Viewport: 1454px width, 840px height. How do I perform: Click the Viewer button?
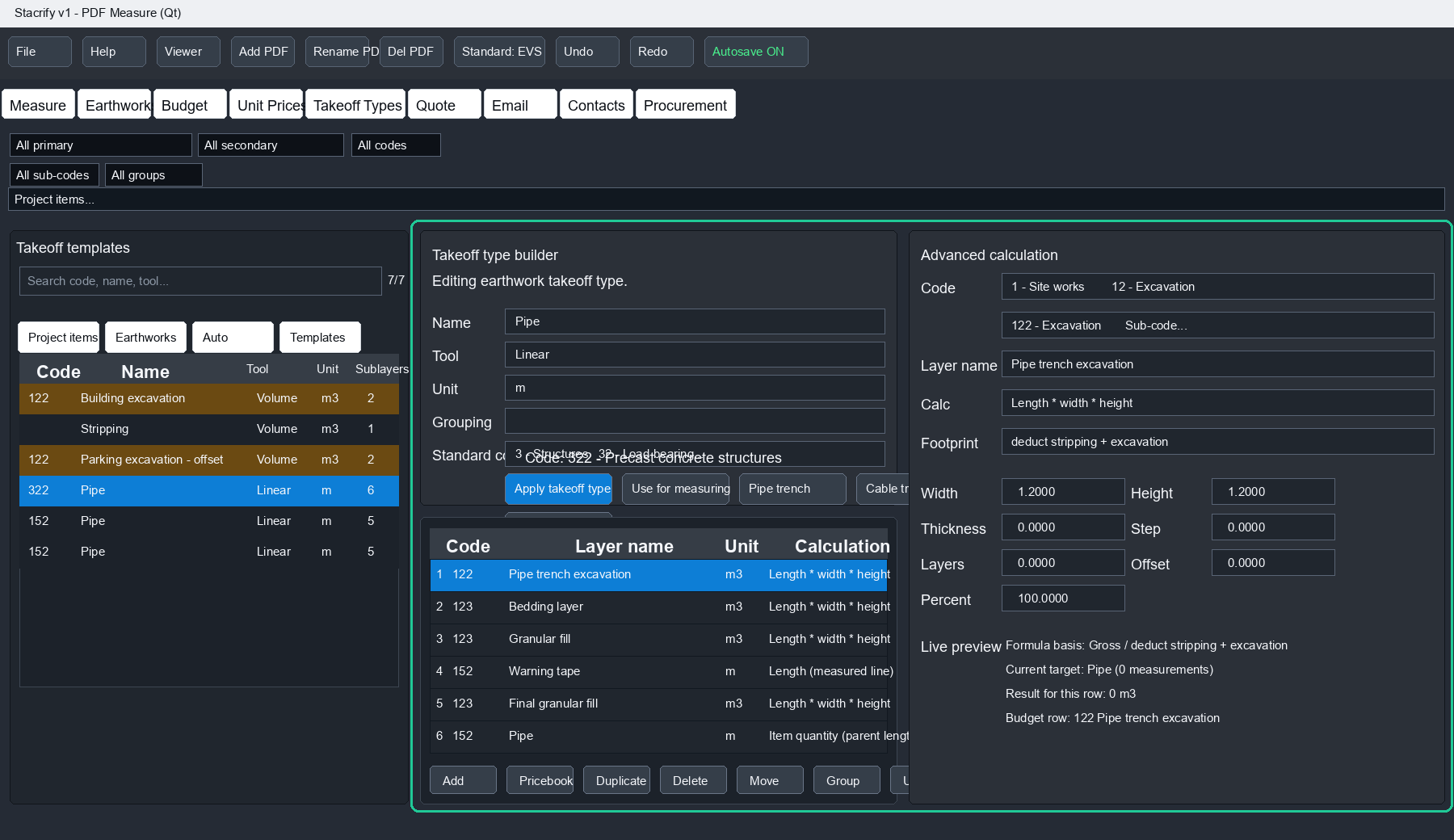[x=188, y=52]
